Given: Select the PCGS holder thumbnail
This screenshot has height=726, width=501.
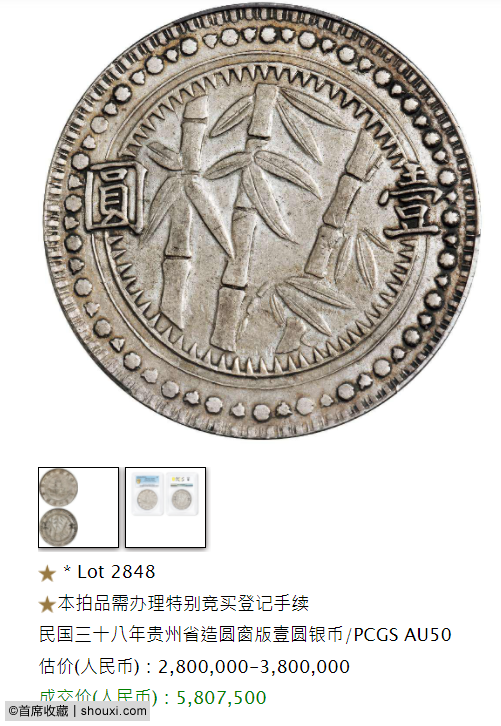Looking at the screenshot, I should pos(165,507).
